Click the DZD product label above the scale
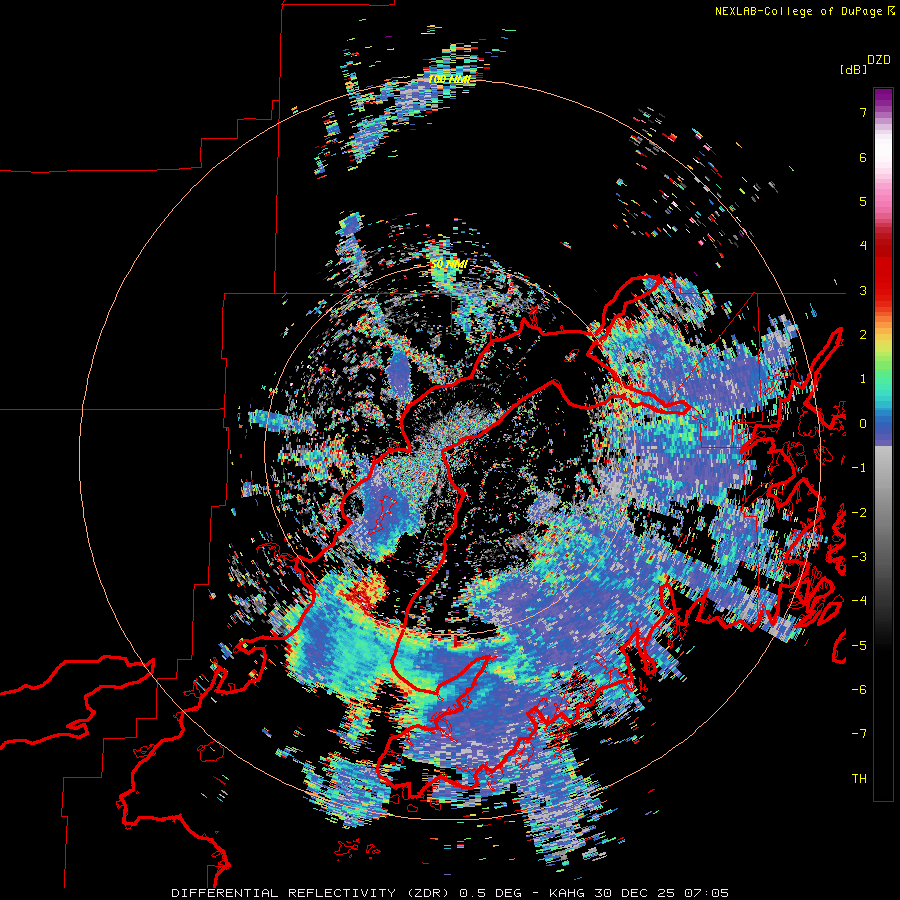This screenshot has height=900, width=900. [x=879, y=60]
